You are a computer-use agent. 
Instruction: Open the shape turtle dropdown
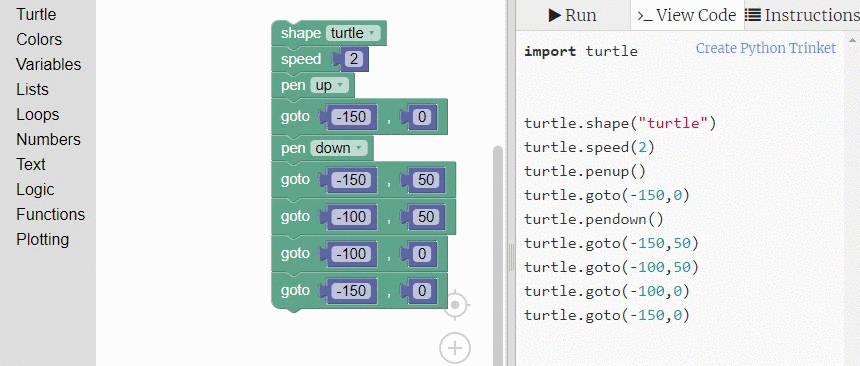coord(352,33)
